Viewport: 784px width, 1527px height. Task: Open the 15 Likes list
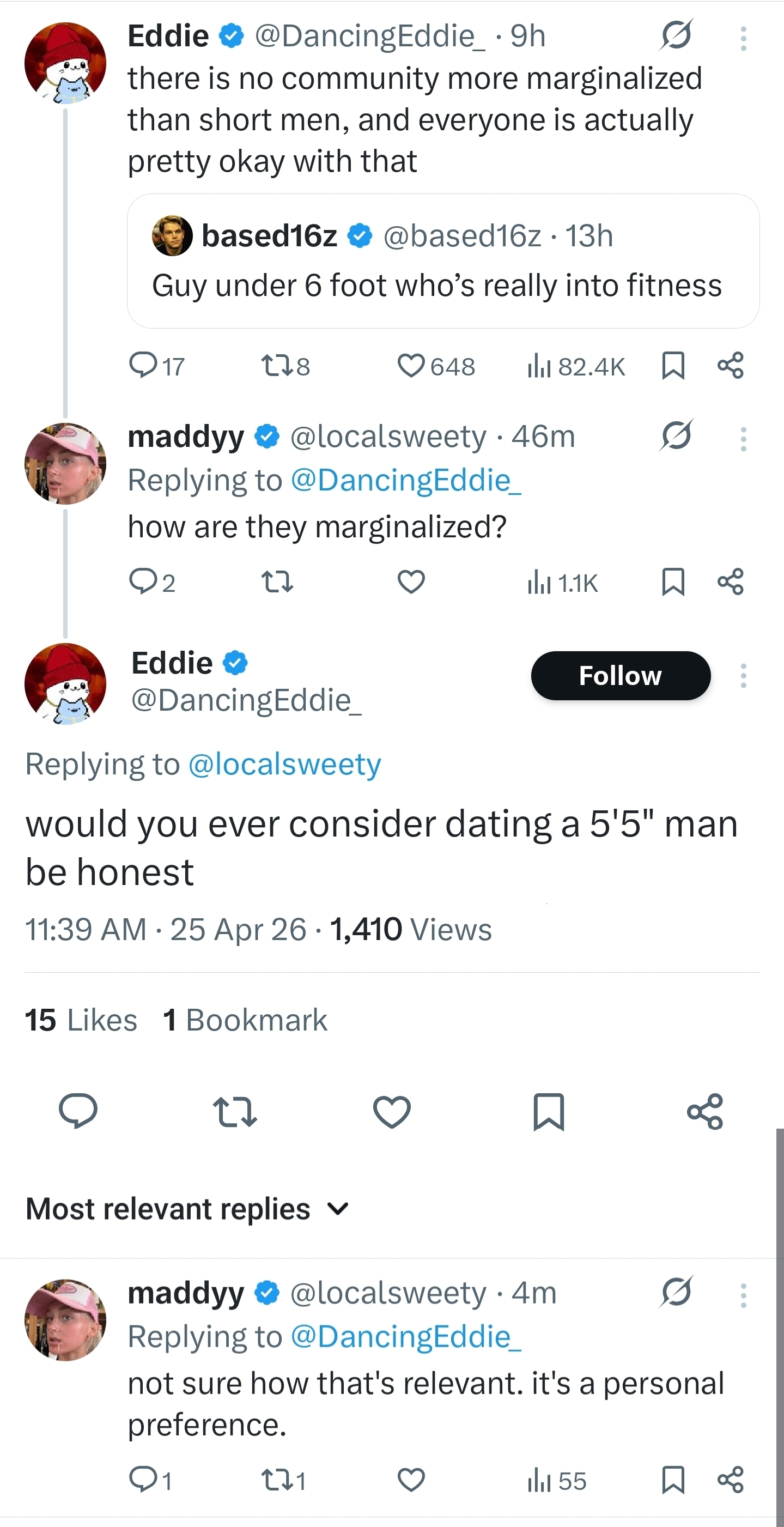pos(81,1020)
